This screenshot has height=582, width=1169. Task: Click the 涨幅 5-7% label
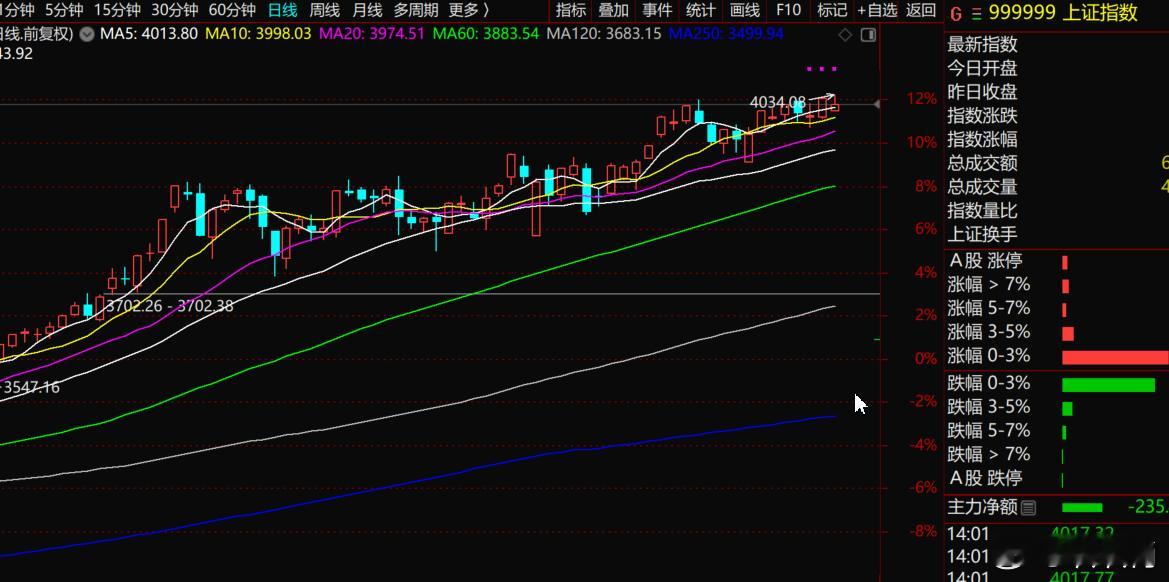[x=989, y=309]
